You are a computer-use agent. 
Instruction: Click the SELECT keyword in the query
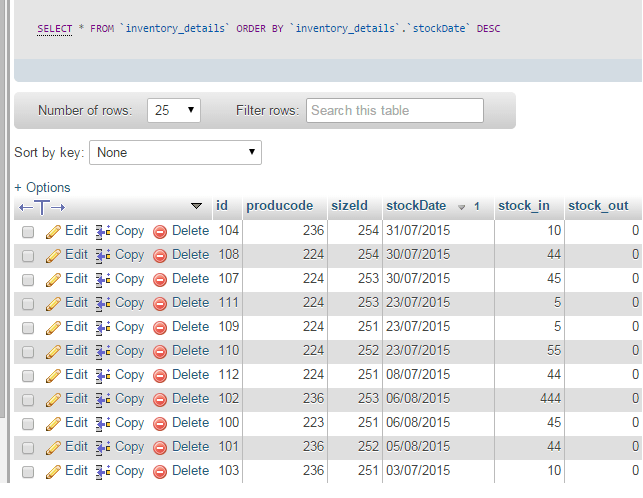[x=55, y=29]
